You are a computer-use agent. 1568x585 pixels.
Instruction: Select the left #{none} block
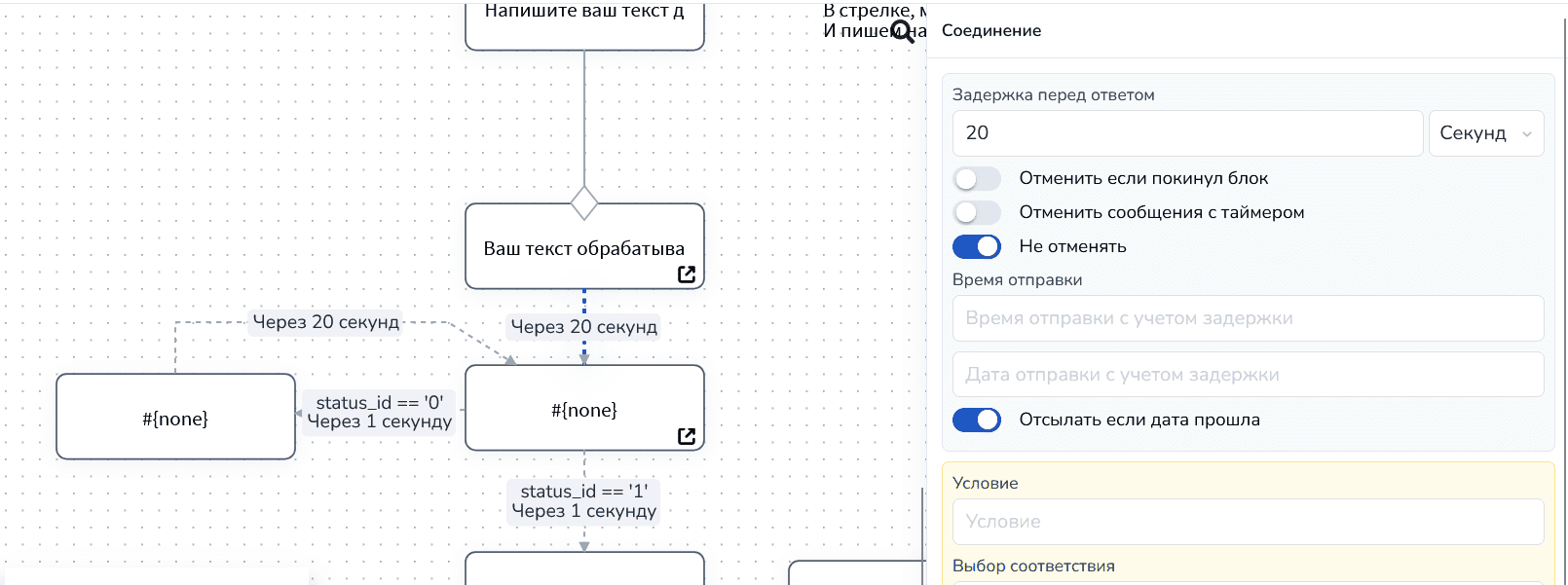pos(175,418)
